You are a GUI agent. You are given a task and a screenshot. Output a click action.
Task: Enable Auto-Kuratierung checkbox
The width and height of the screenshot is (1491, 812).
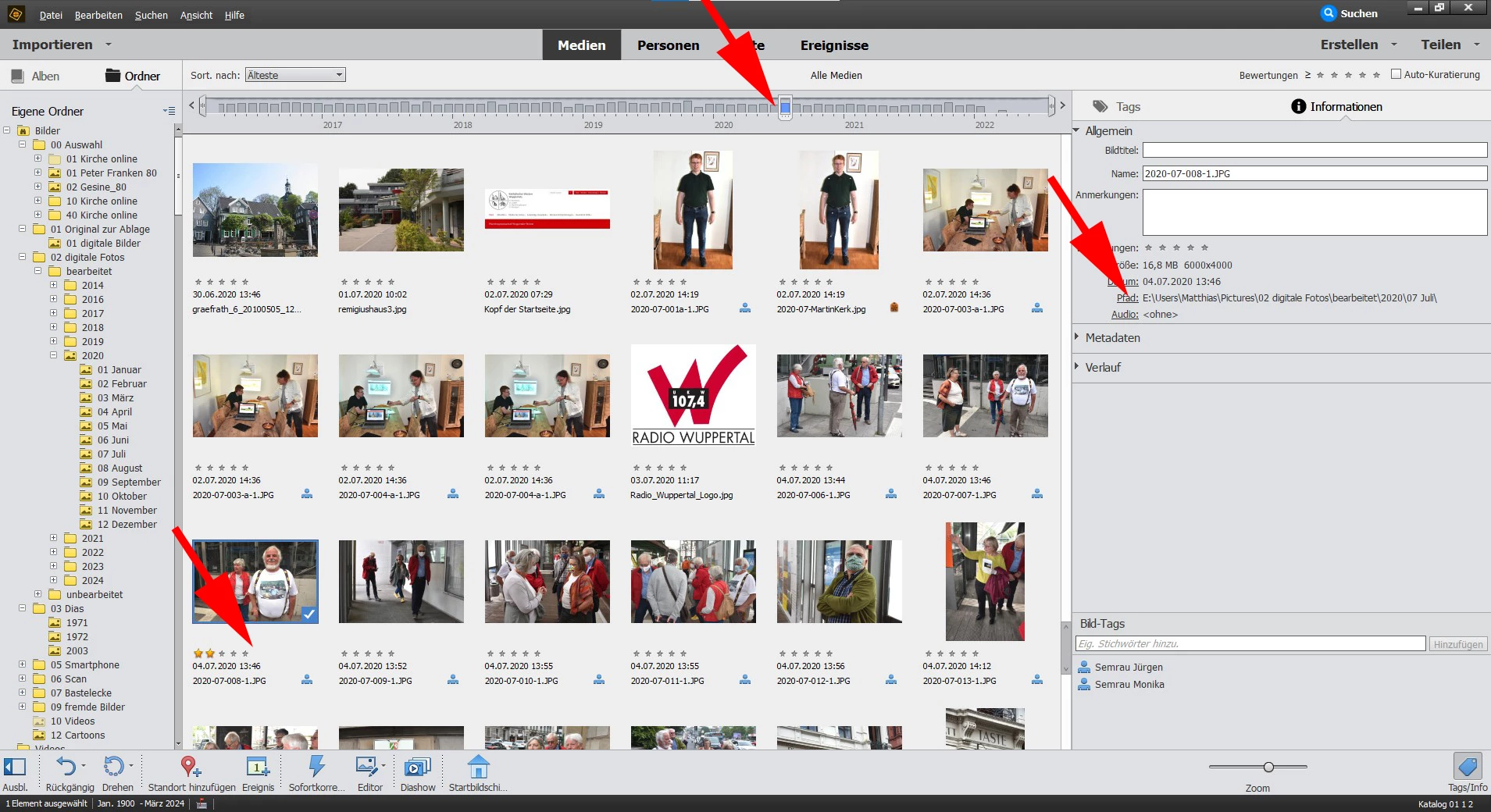click(1396, 74)
